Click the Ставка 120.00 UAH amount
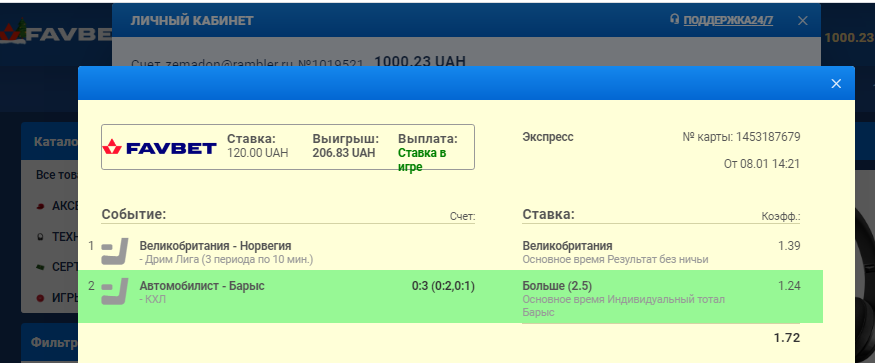Viewport: 875px width, 363px height. tap(258, 152)
